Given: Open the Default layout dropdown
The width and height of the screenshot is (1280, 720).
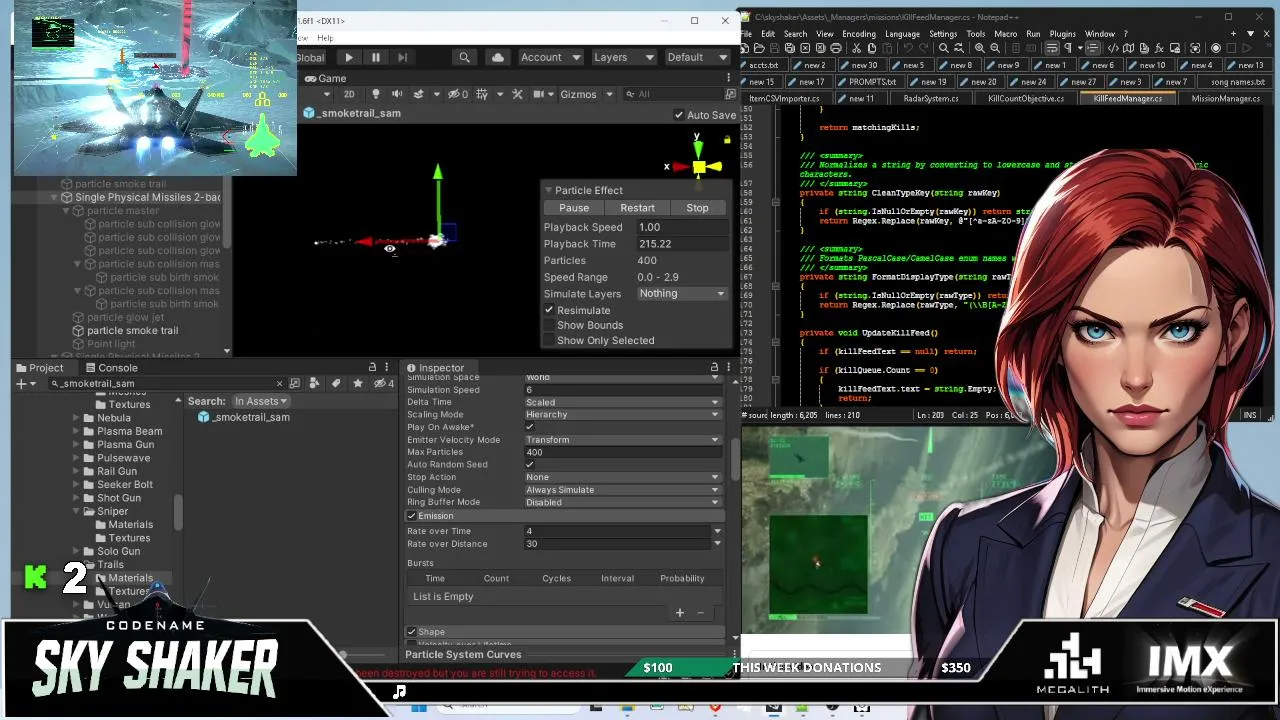Looking at the screenshot, I should [x=696, y=58].
